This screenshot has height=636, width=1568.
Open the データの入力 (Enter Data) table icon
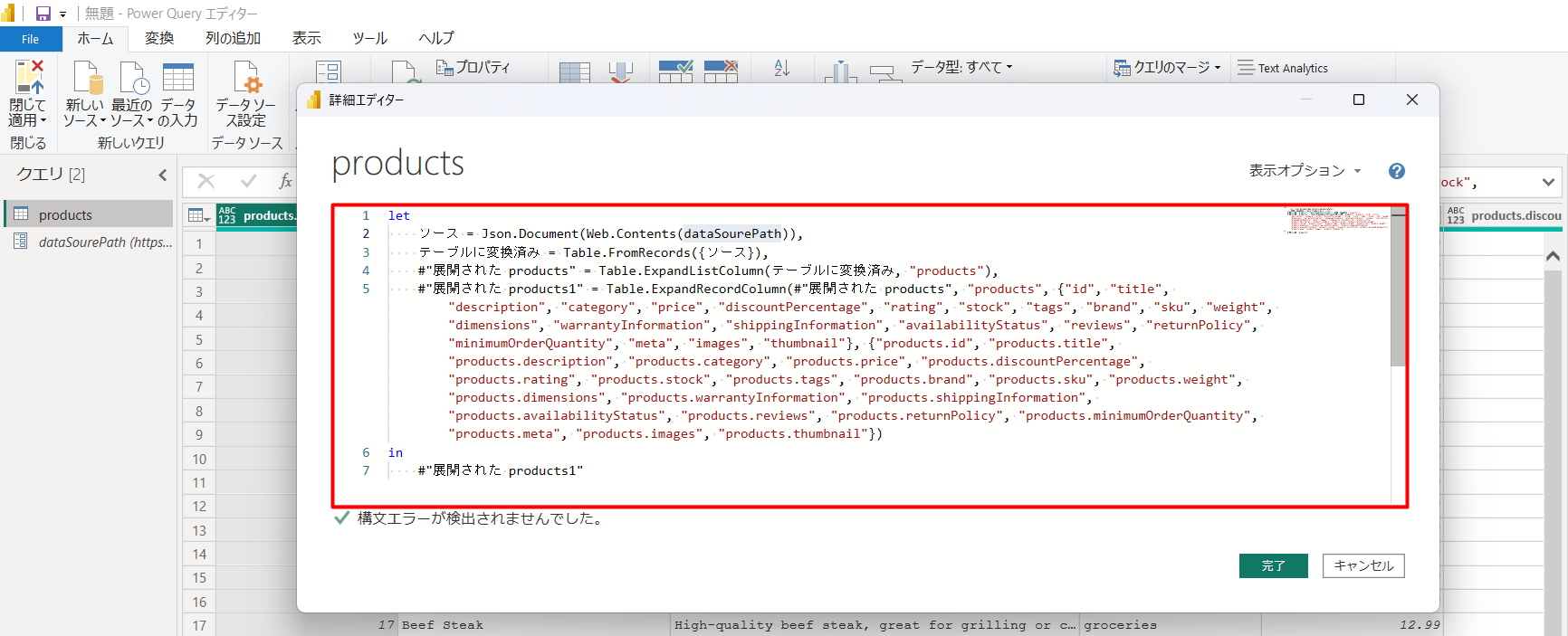(x=177, y=79)
